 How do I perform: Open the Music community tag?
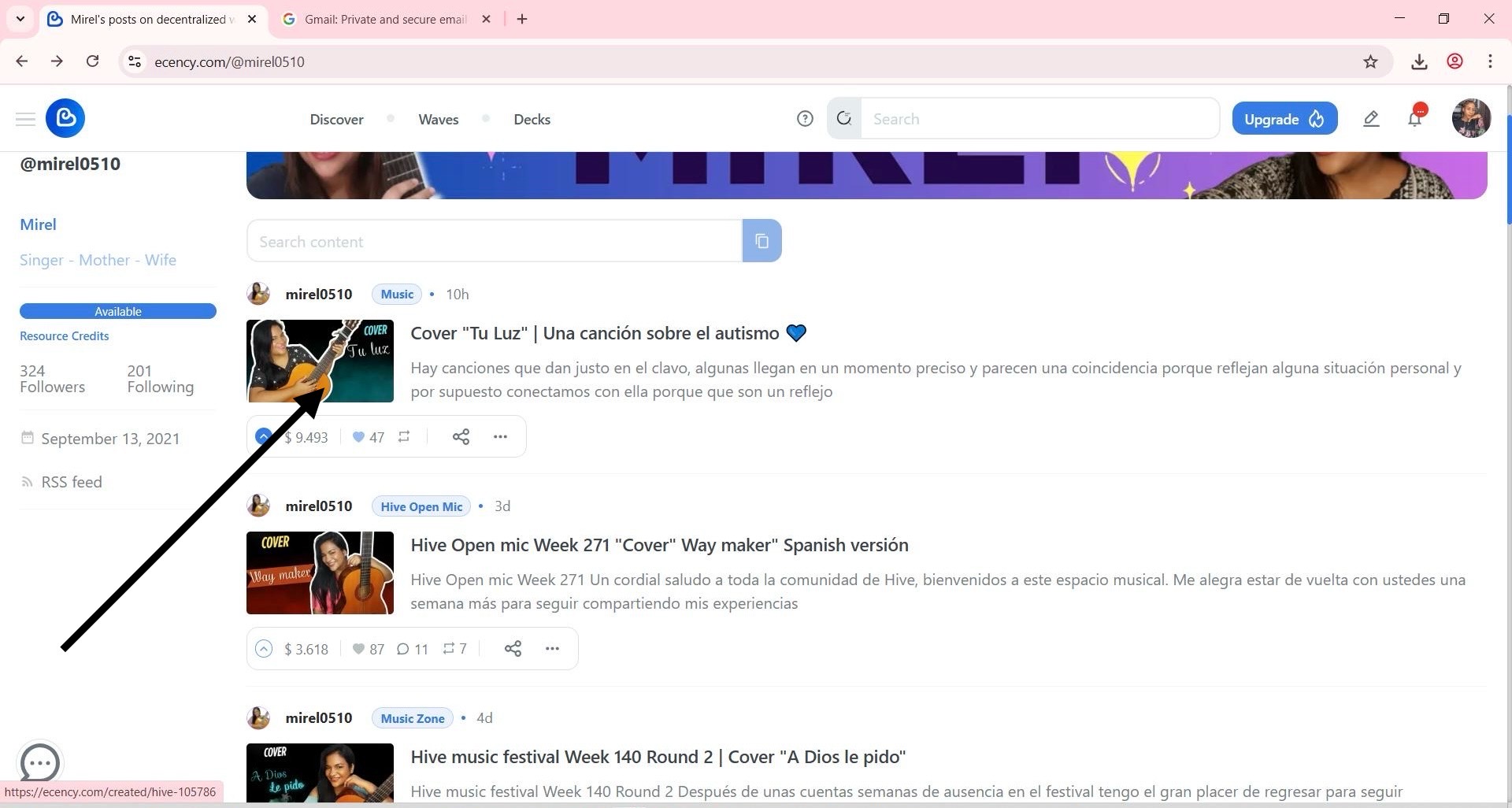tap(397, 294)
